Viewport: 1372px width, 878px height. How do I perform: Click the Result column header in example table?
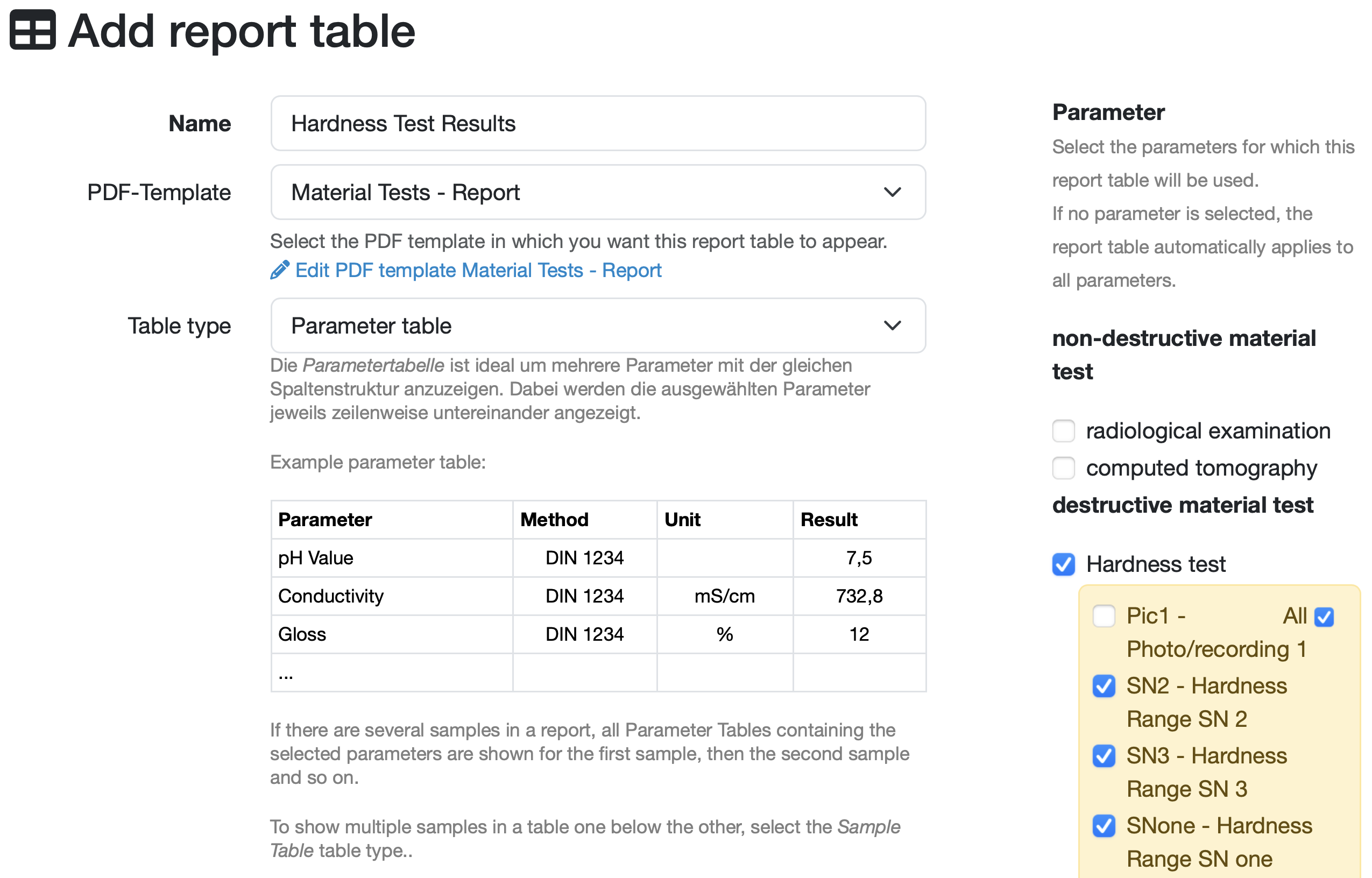click(829, 520)
